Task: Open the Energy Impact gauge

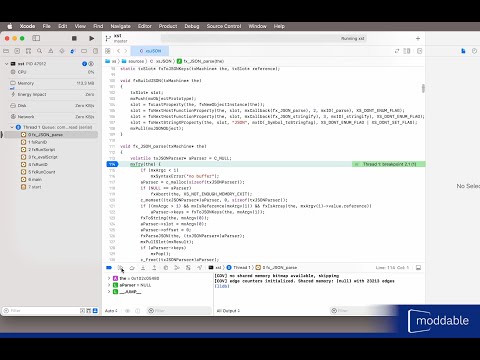Action: pyautogui.click(x=52, y=94)
